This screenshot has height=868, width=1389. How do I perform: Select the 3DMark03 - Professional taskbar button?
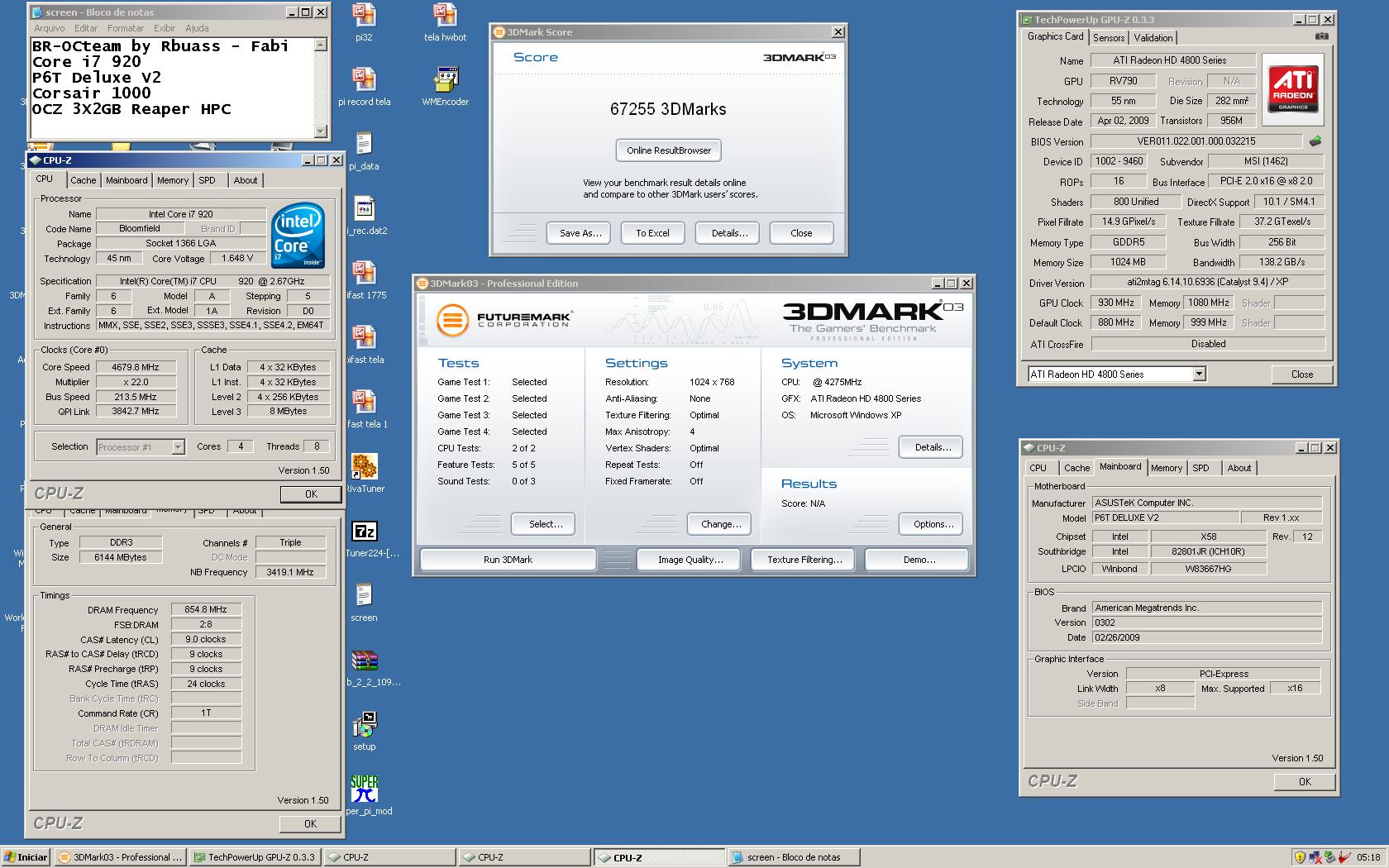tap(120, 857)
